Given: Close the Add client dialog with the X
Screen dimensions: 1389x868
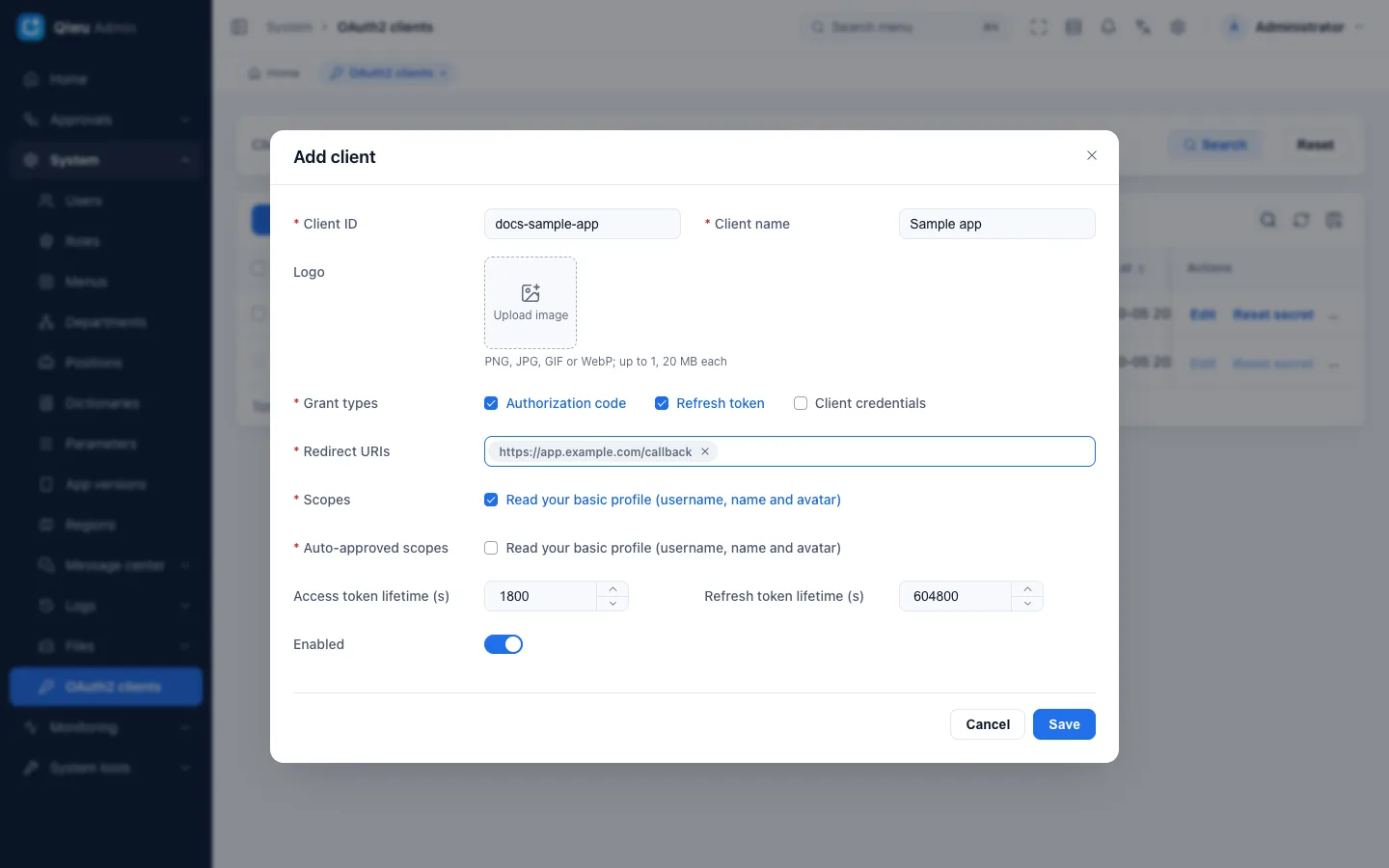Looking at the screenshot, I should coord(1092,155).
